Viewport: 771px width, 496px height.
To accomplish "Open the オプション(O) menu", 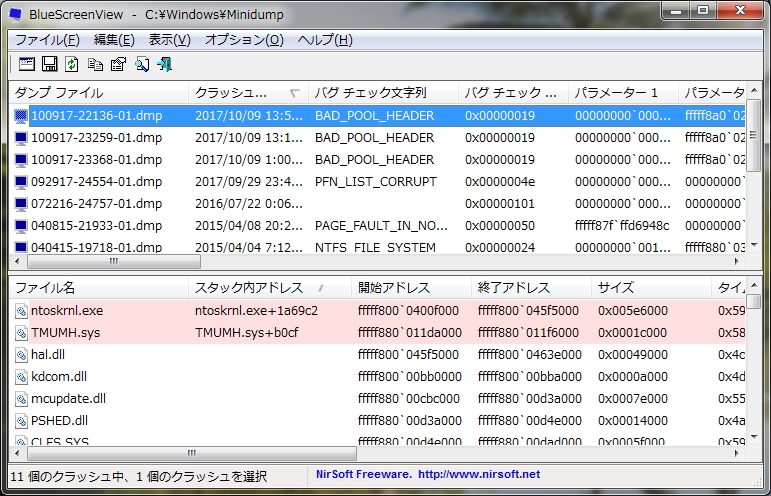I will click(x=244, y=40).
